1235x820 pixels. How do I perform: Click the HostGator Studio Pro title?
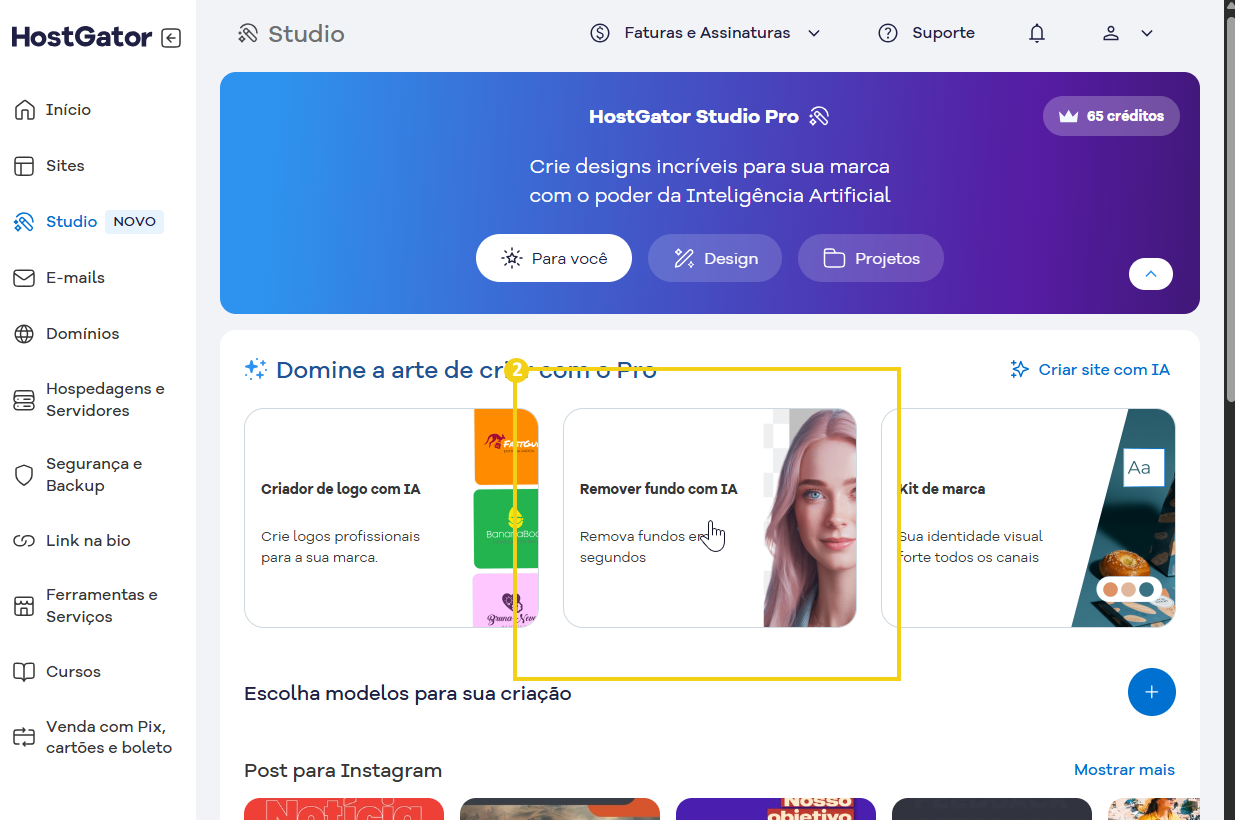pyautogui.click(x=694, y=117)
